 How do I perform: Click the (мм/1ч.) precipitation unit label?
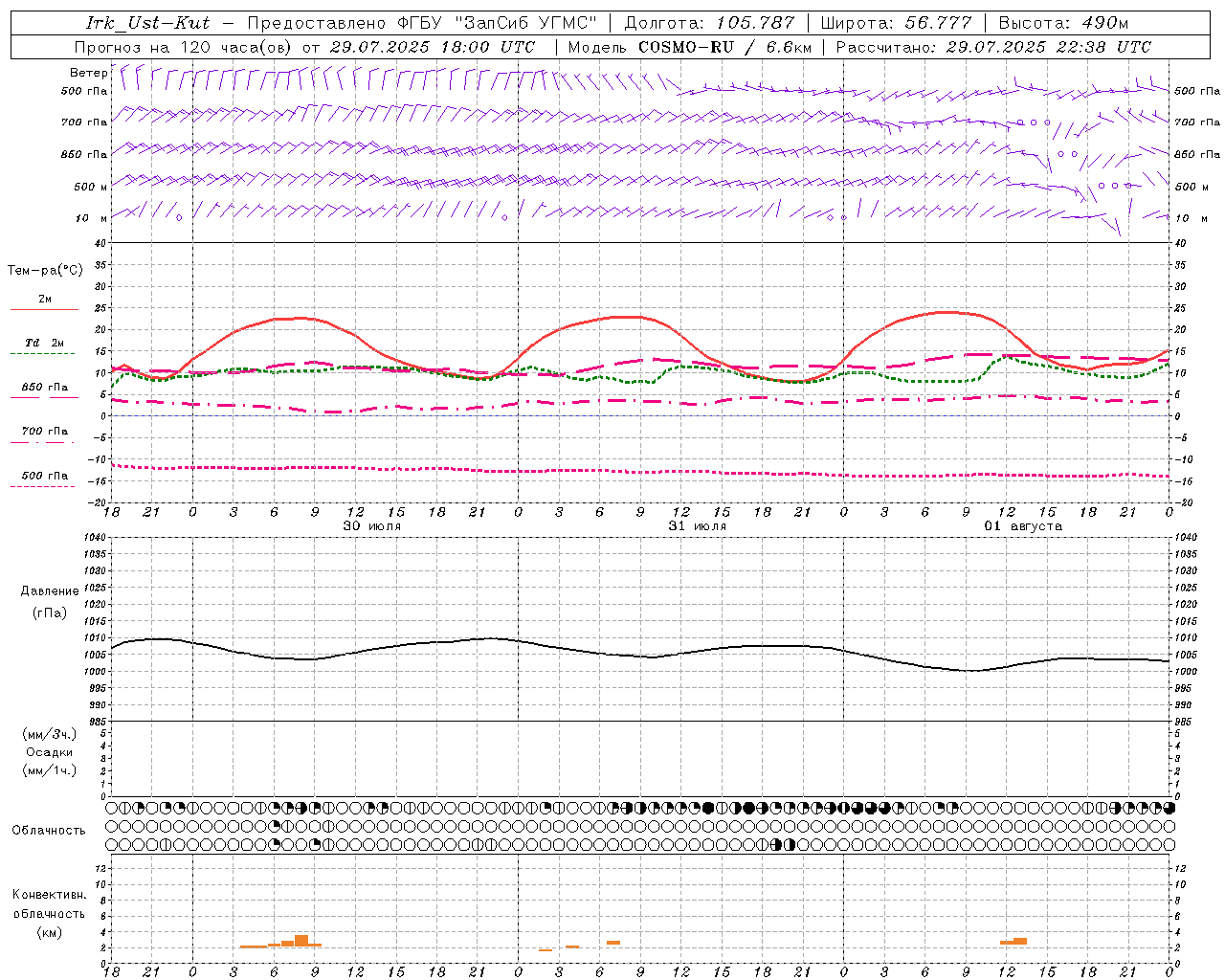(50, 770)
